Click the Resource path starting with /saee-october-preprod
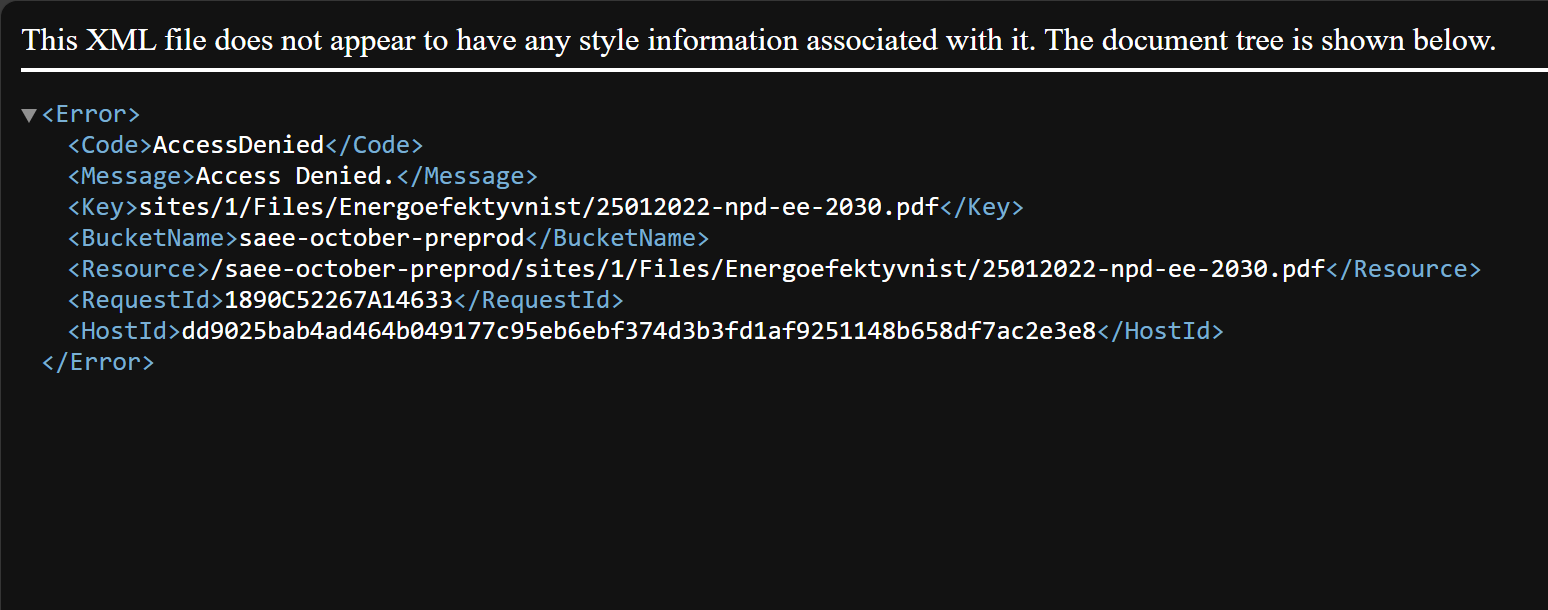 767,269
